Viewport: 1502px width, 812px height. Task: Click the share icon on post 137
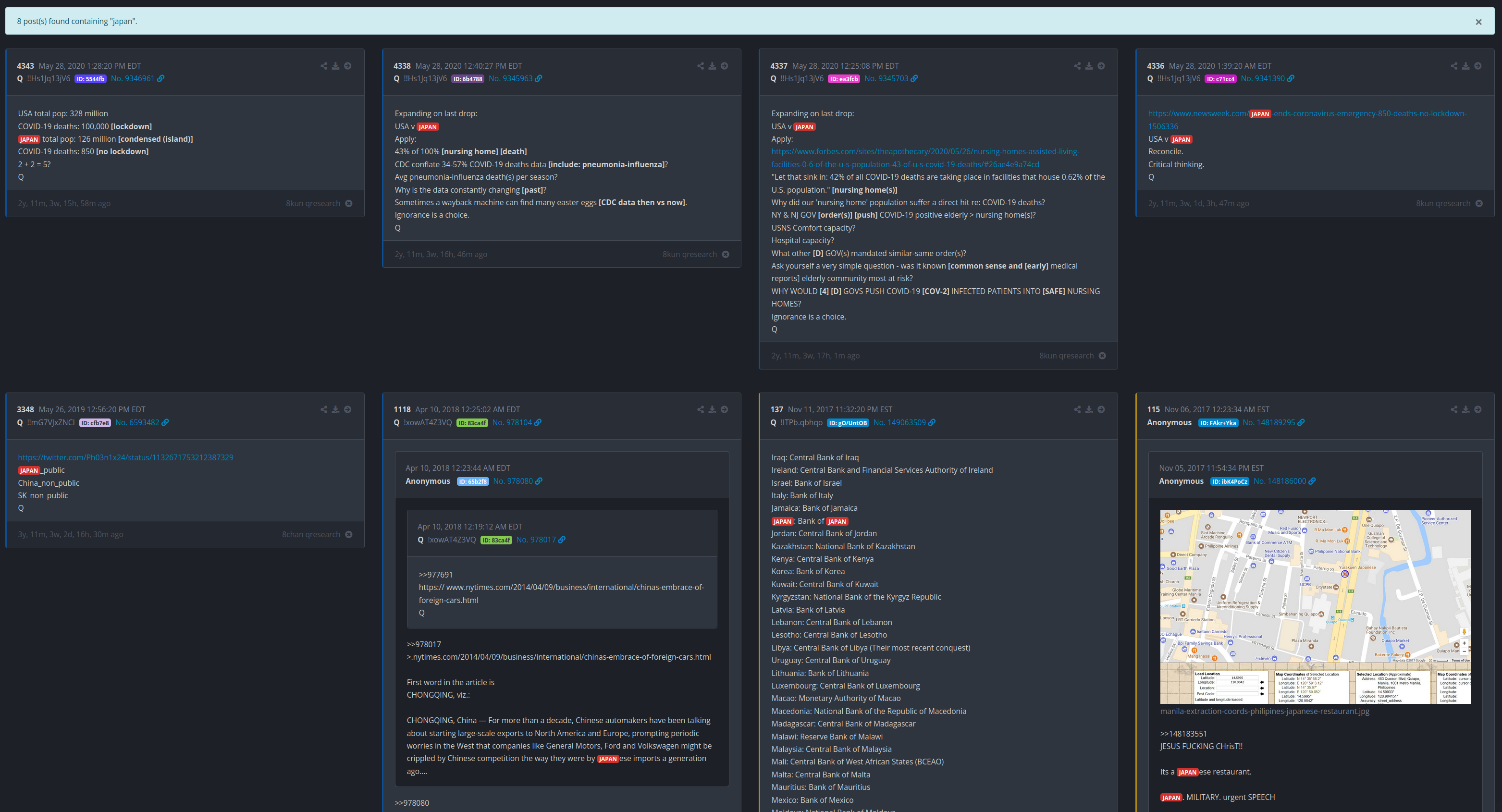(1077, 410)
